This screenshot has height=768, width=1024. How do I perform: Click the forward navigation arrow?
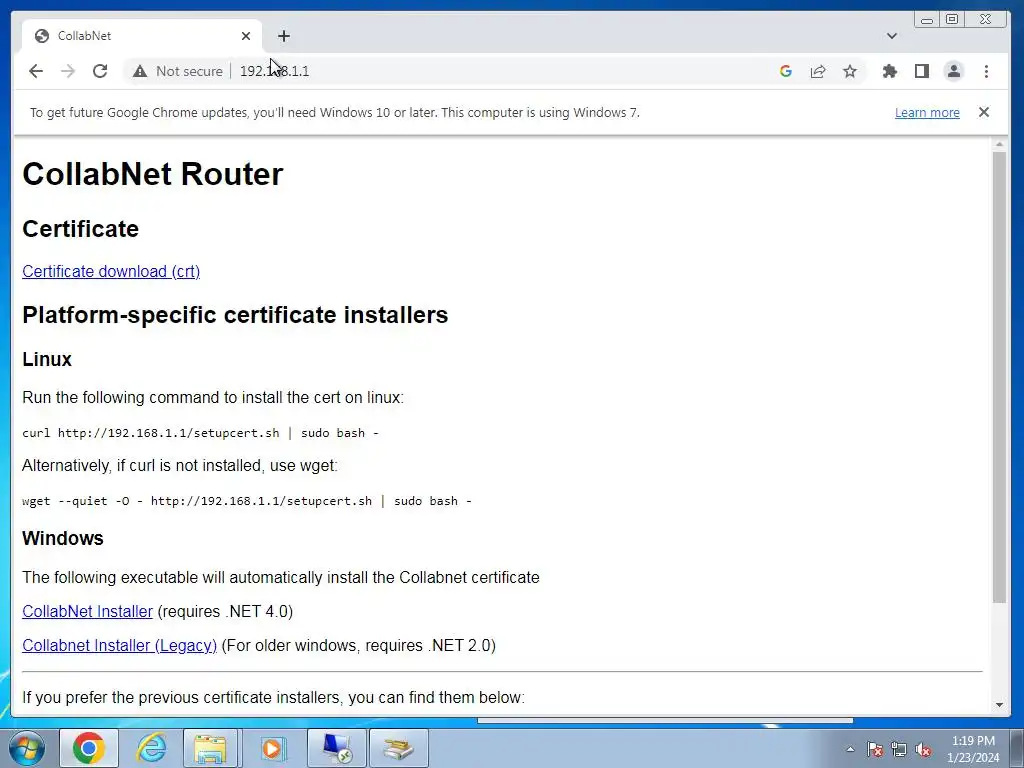[x=68, y=71]
